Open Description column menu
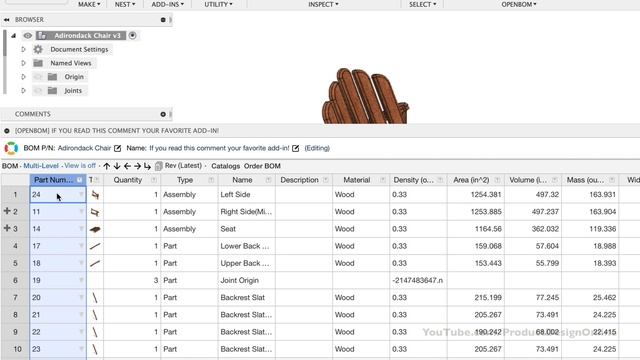The height and width of the screenshot is (360, 640). (325, 180)
